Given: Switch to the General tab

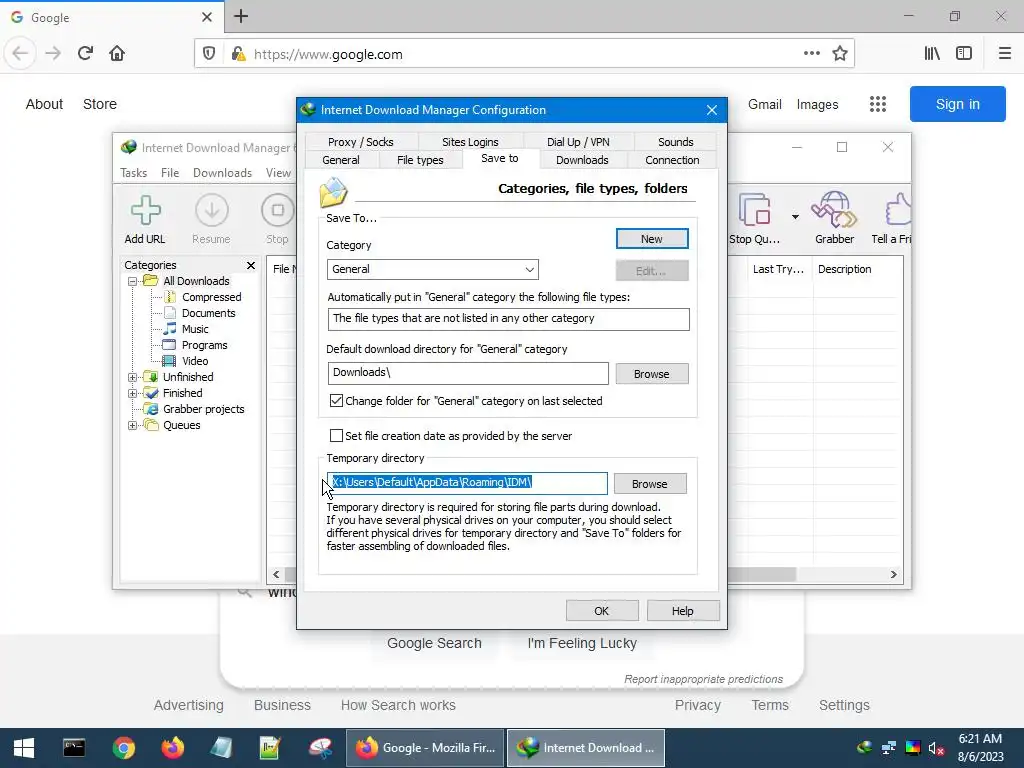Looking at the screenshot, I should pyautogui.click(x=341, y=160).
